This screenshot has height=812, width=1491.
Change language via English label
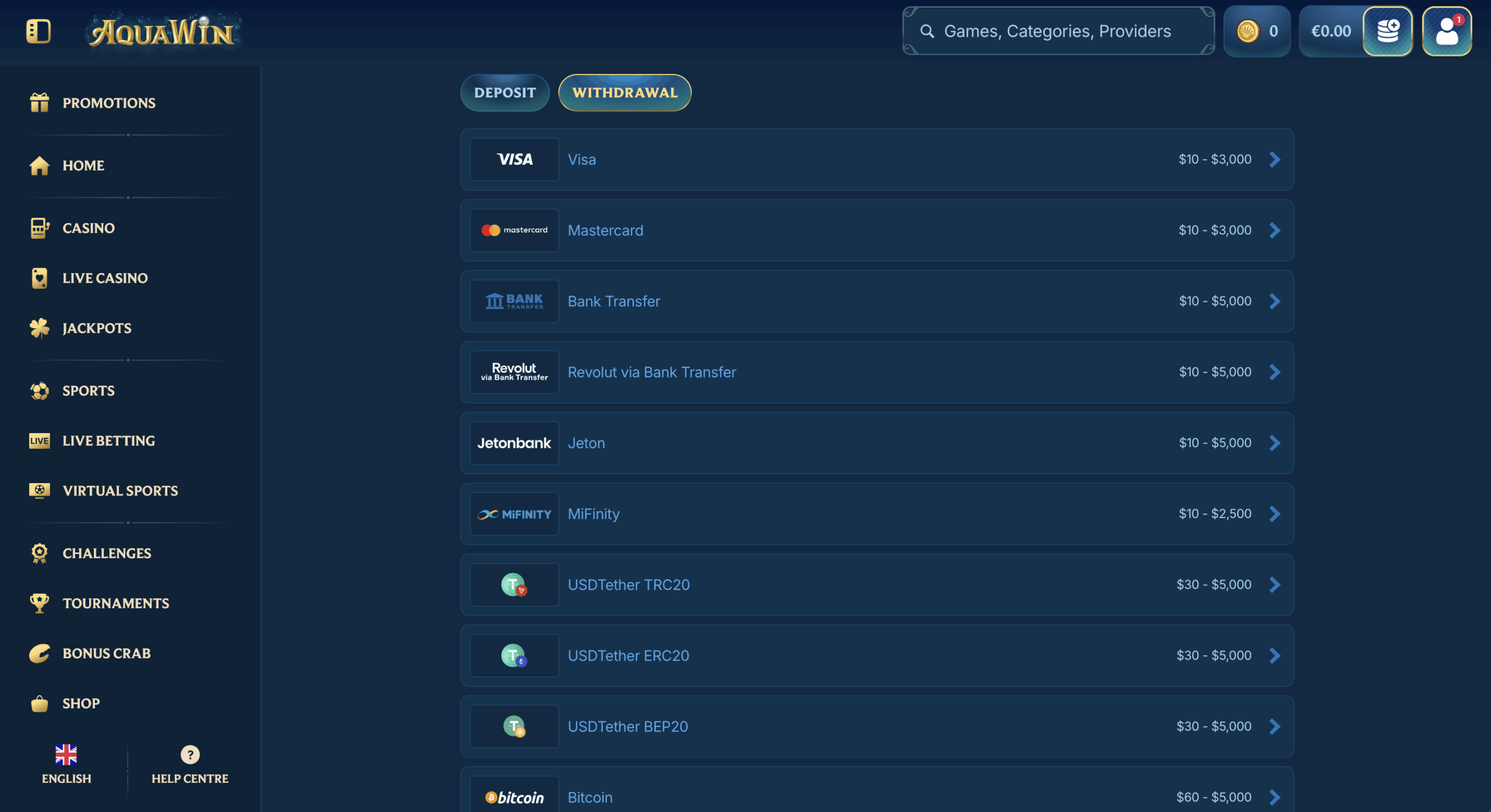pos(66,778)
